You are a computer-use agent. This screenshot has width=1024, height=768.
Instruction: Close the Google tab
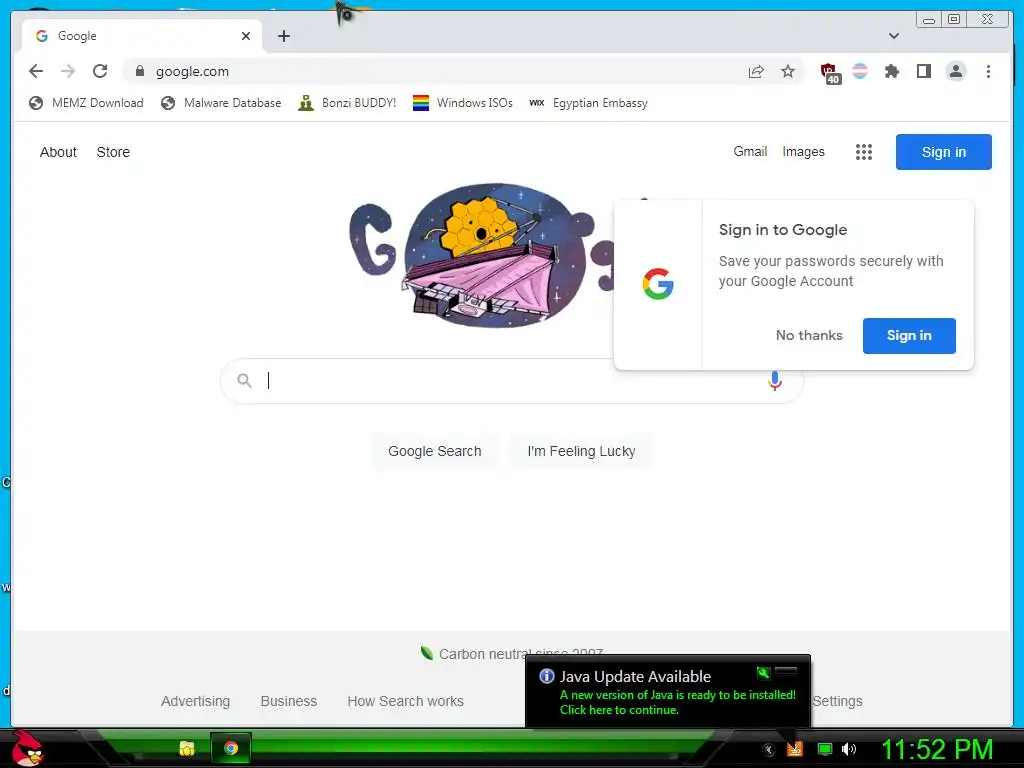point(246,36)
